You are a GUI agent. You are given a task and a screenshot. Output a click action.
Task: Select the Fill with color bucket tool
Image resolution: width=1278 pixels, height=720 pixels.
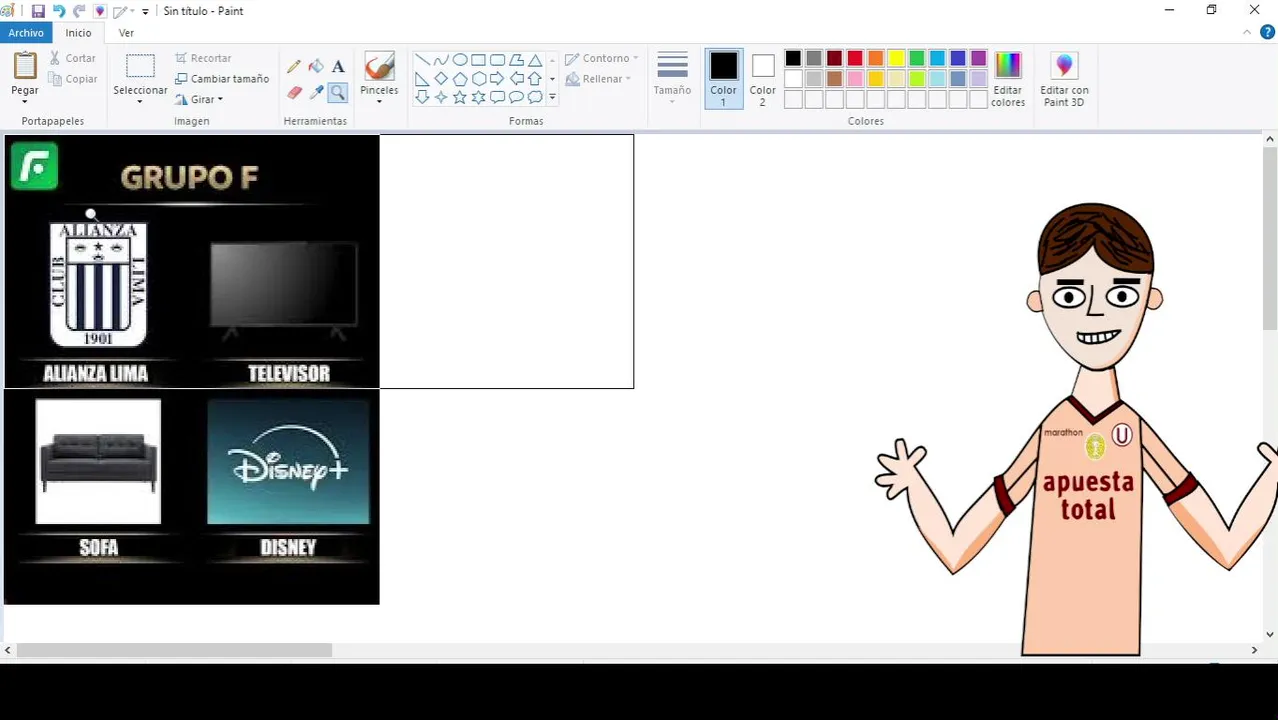pyautogui.click(x=316, y=67)
